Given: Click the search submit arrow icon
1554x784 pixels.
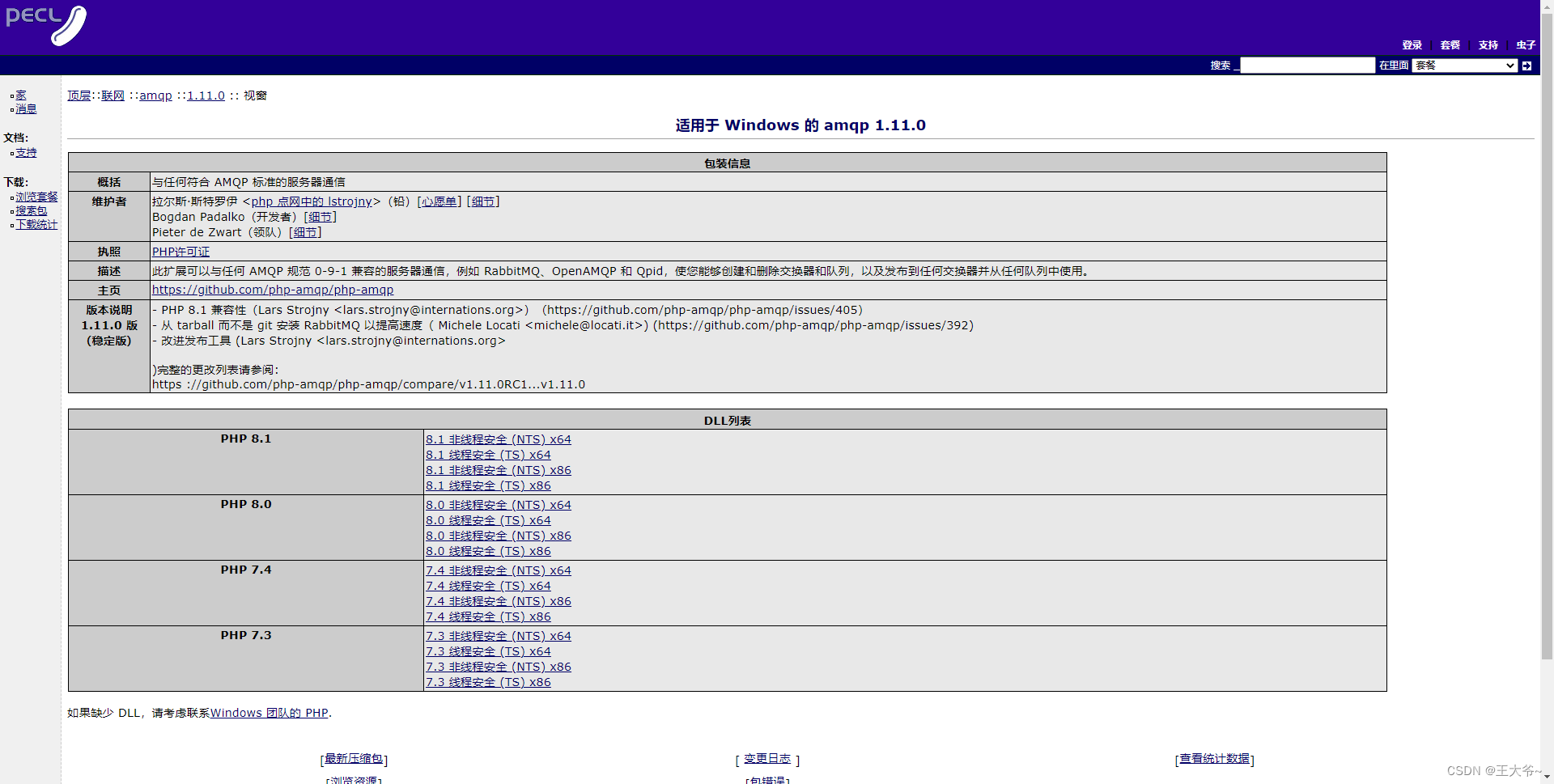Looking at the screenshot, I should 1526,66.
